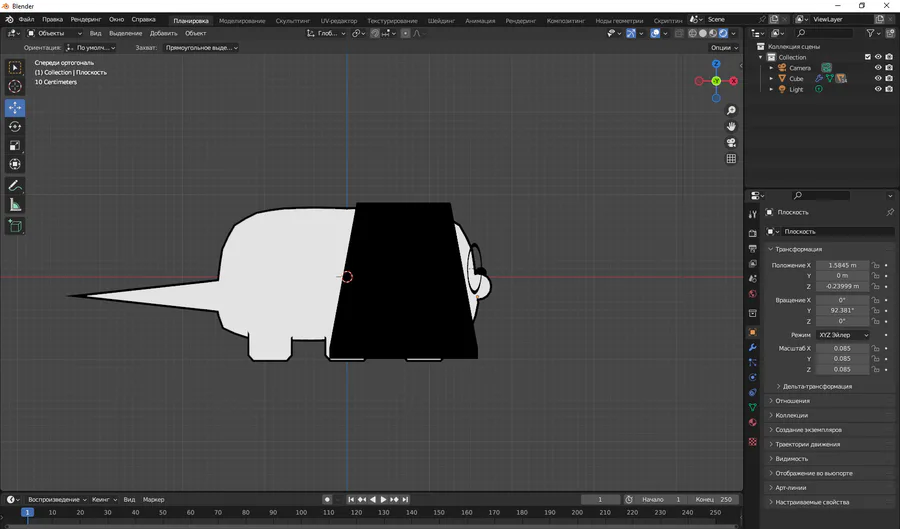The width and height of the screenshot is (900, 529).
Task: Open the Файл menu
Action: pos(26,20)
